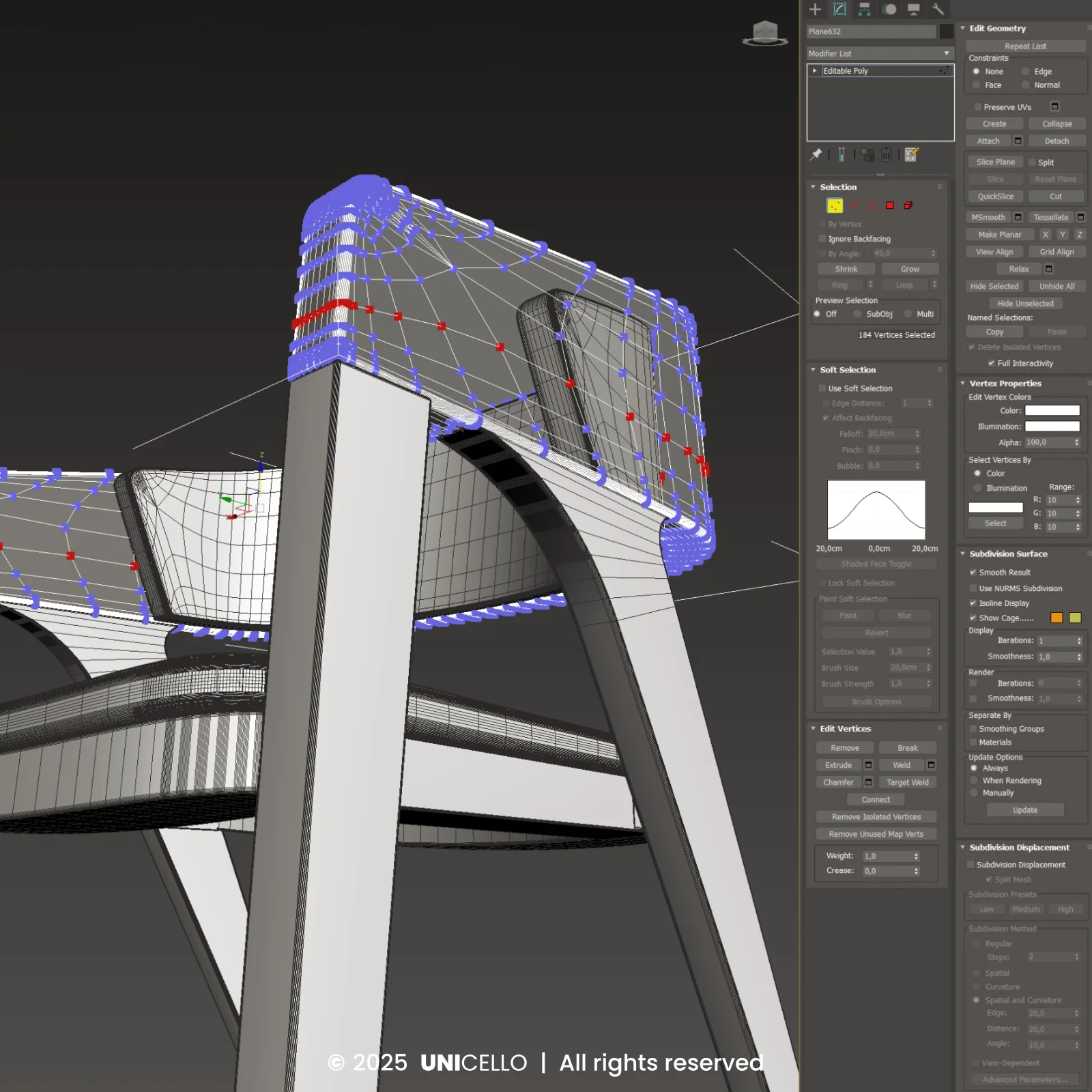This screenshot has width=1092, height=1092.
Task: Click the Pin Stack icon
Action: point(816,155)
